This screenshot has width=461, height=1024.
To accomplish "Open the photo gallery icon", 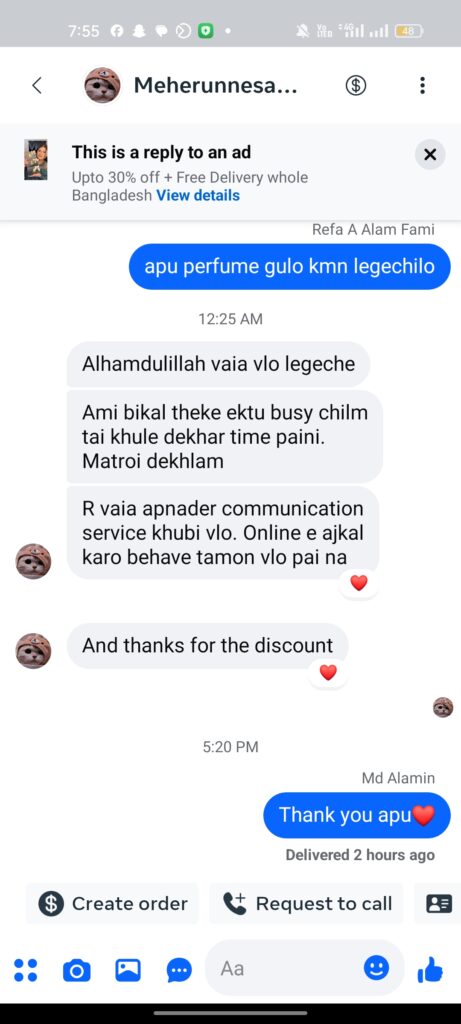I will [x=128, y=970].
